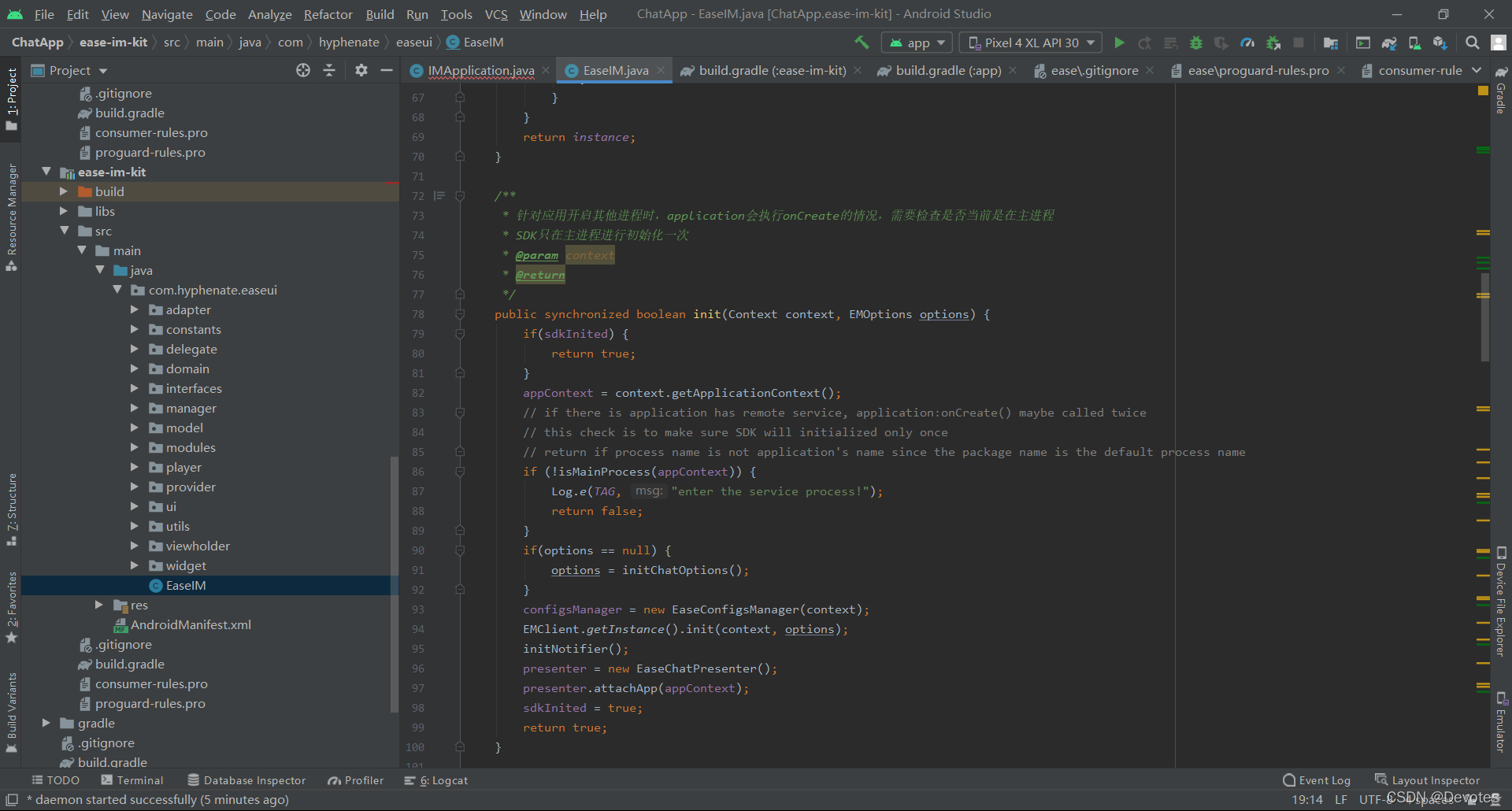The height and width of the screenshot is (811, 1512).
Task: Sync project with Gradle files elephant icon
Action: tap(1389, 43)
